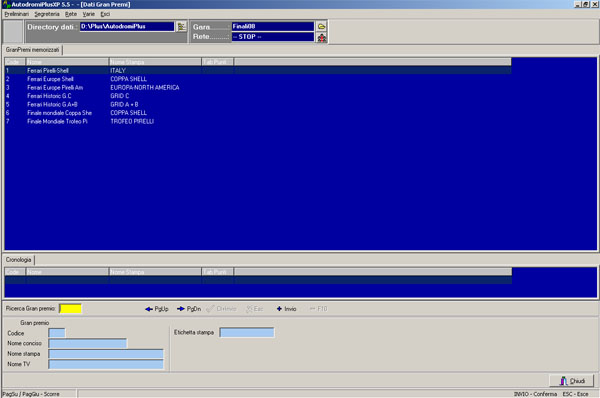Open the Preliminari menu

[16, 14]
